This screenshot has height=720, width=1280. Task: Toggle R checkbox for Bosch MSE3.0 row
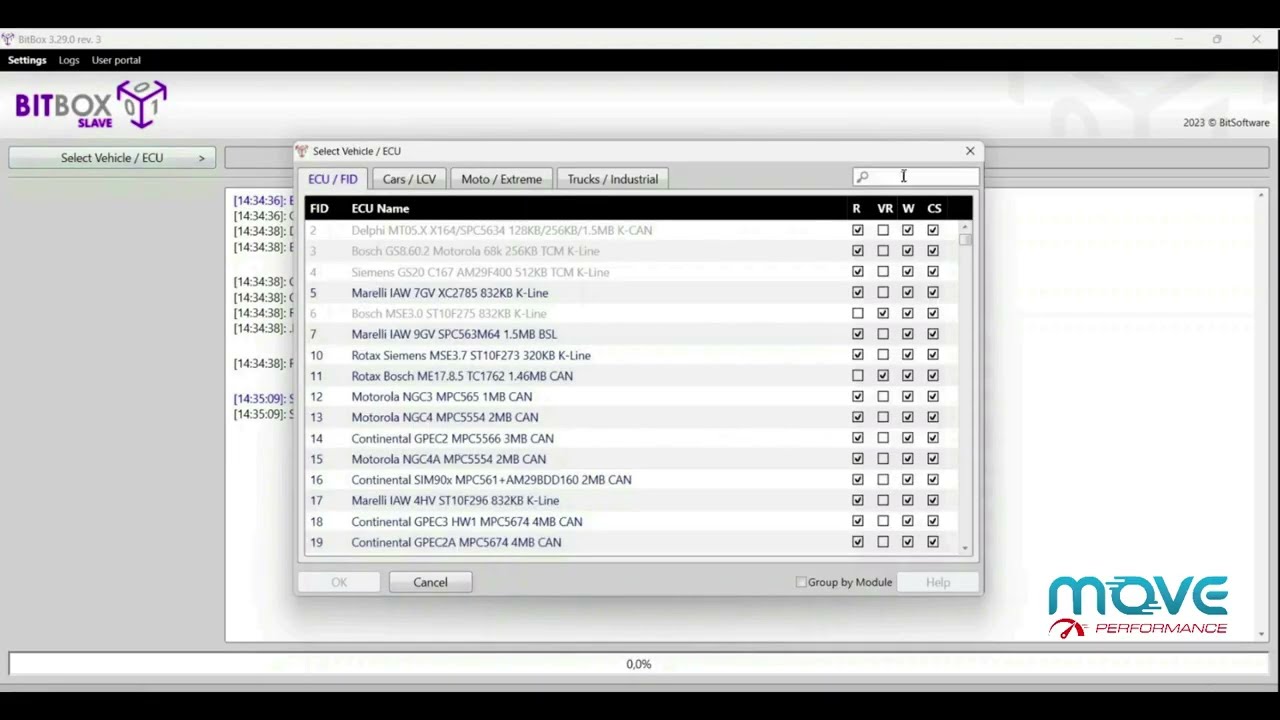coord(857,313)
